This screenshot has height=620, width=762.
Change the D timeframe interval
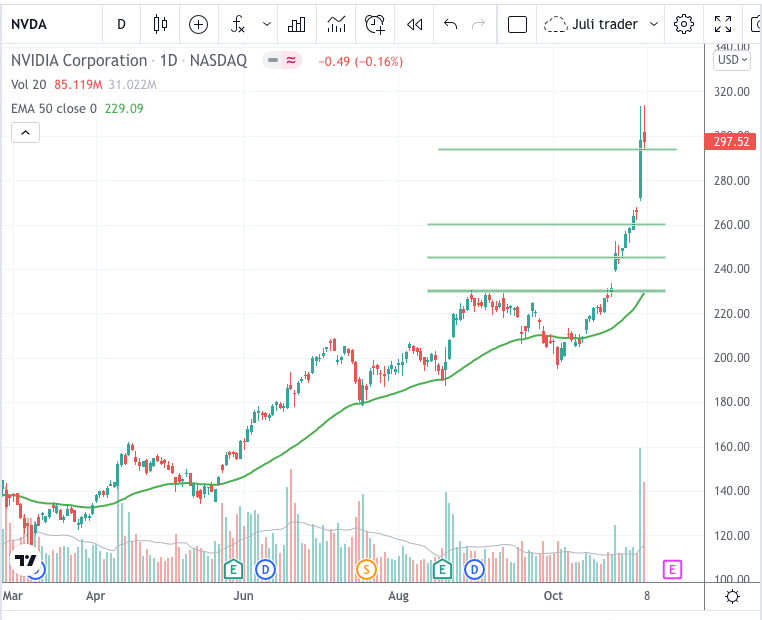tap(121, 24)
